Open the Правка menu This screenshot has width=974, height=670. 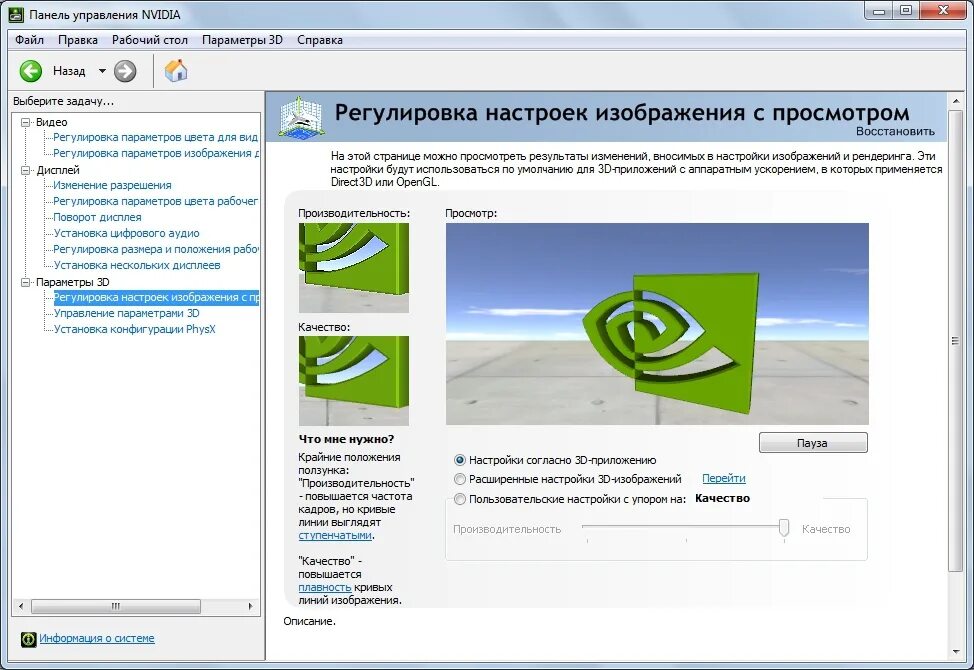[x=78, y=40]
